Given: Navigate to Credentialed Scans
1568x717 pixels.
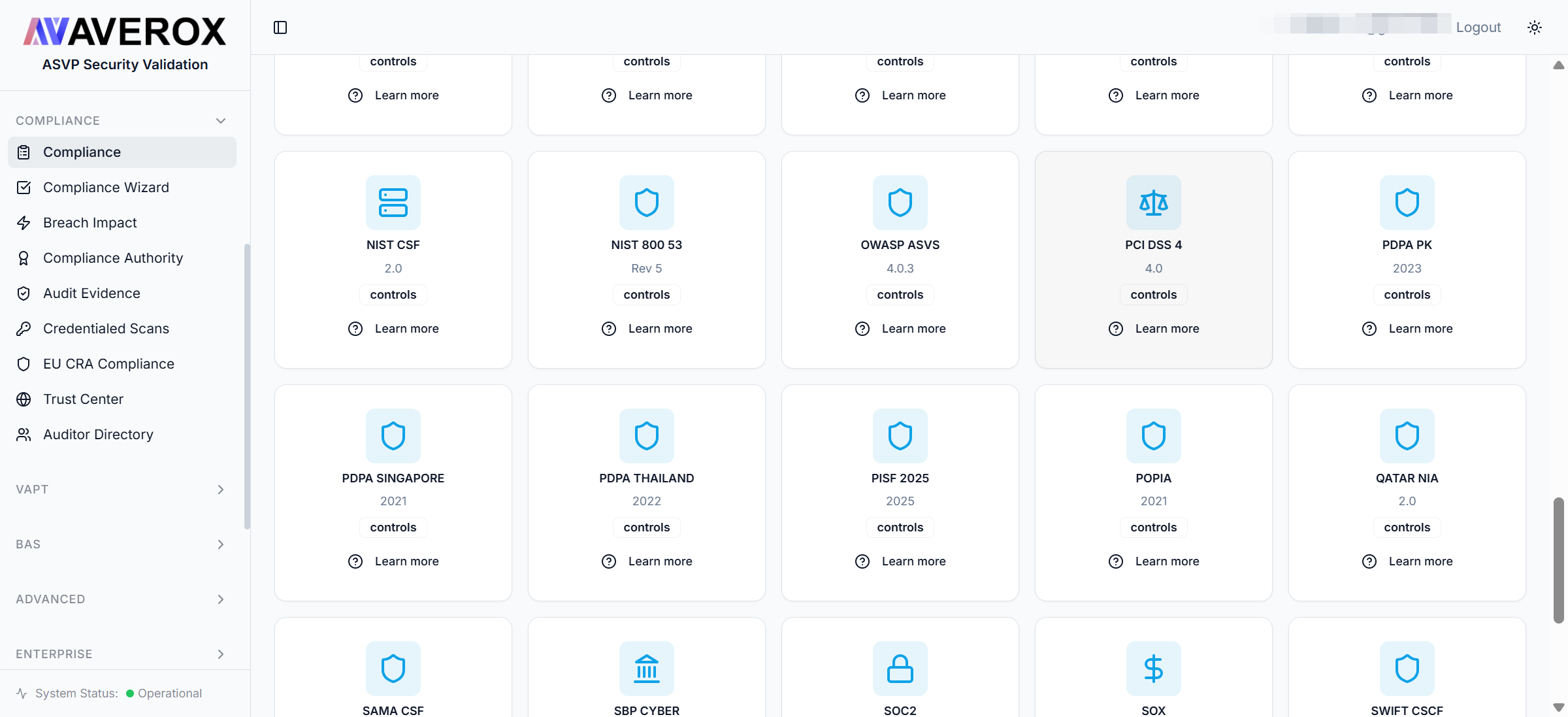Looking at the screenshot, I should pyautogui.click(x=122, y=329).
